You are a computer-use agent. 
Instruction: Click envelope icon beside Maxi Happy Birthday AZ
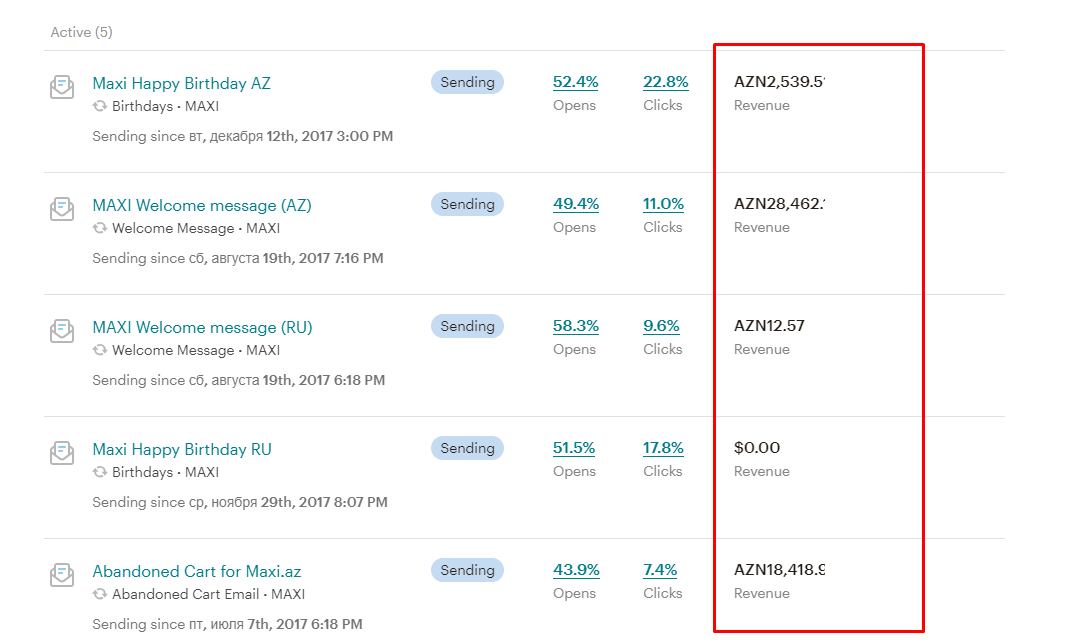click(x=62, y=87)
